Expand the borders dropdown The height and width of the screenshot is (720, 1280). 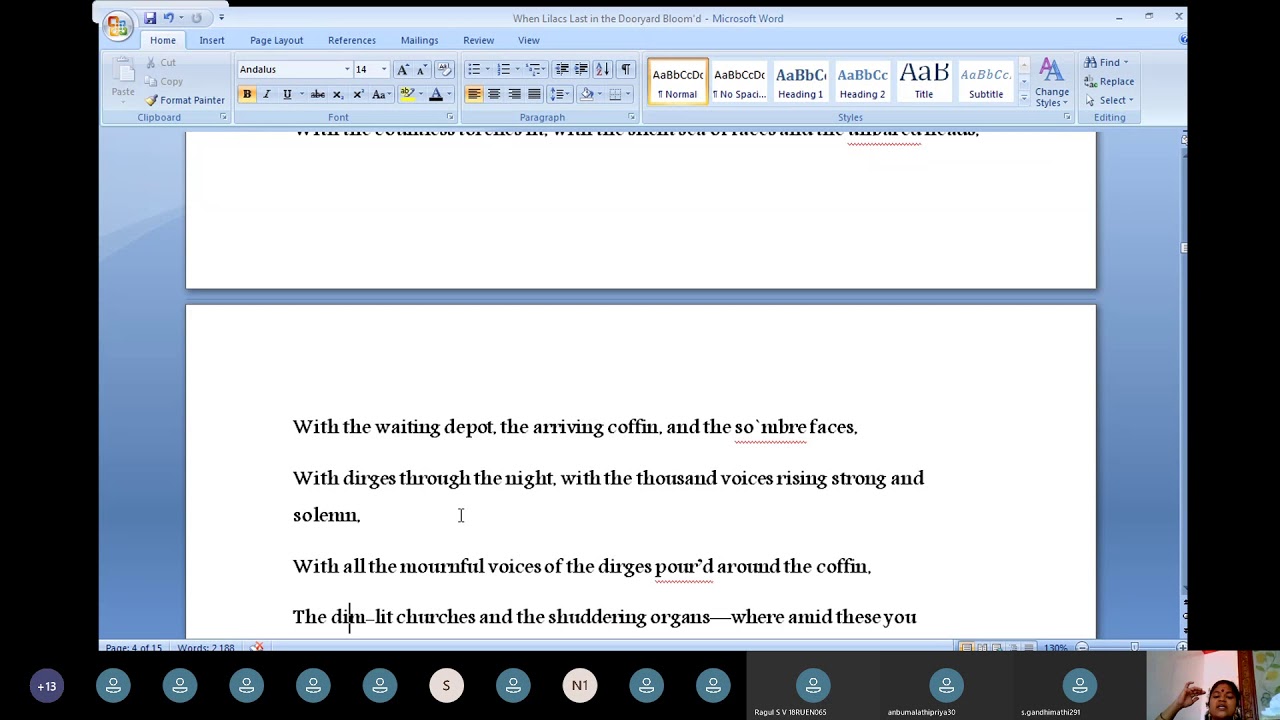(x=629, y=94)
